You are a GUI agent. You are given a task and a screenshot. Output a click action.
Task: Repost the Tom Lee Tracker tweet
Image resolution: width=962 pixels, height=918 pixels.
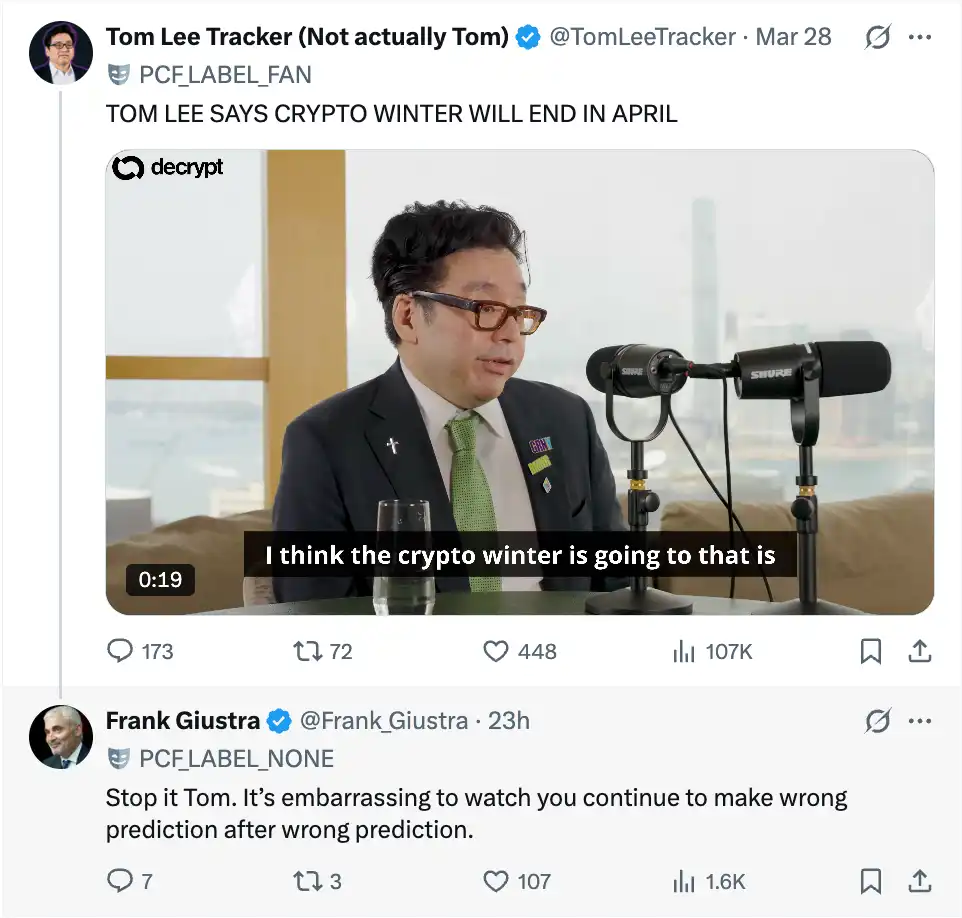304,652
